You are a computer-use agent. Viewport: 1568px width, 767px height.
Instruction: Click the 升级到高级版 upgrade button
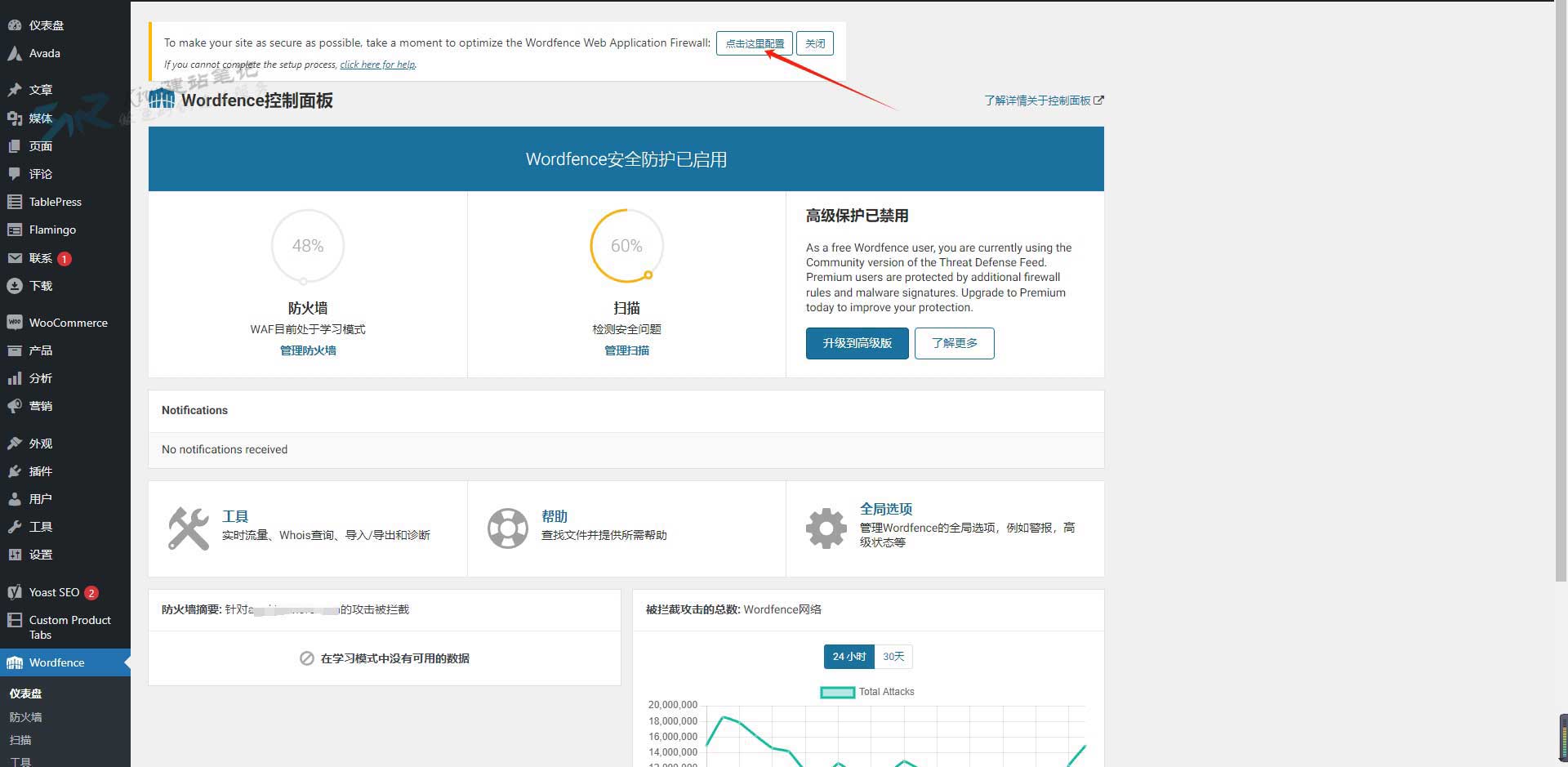point(857,343)
